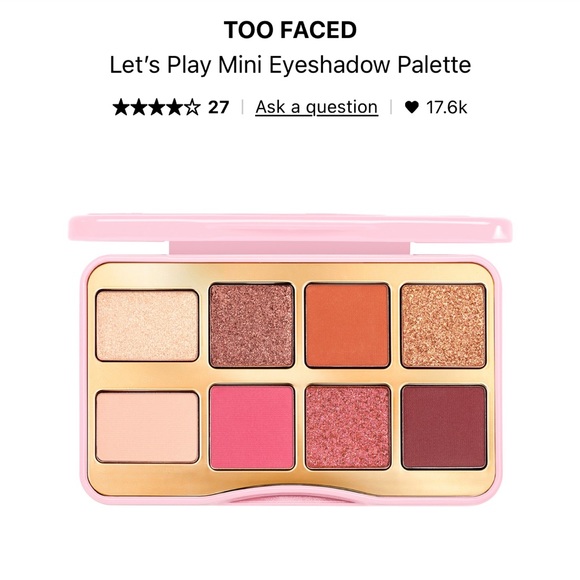Pick the matte hot pink shade
Screen dimensions: 580x580
click(x=252, y=427)
